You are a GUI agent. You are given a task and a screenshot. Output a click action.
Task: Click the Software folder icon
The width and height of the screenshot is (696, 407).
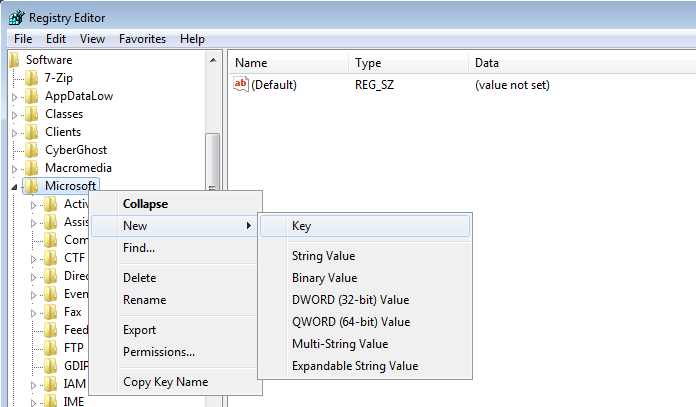(14, 60)
